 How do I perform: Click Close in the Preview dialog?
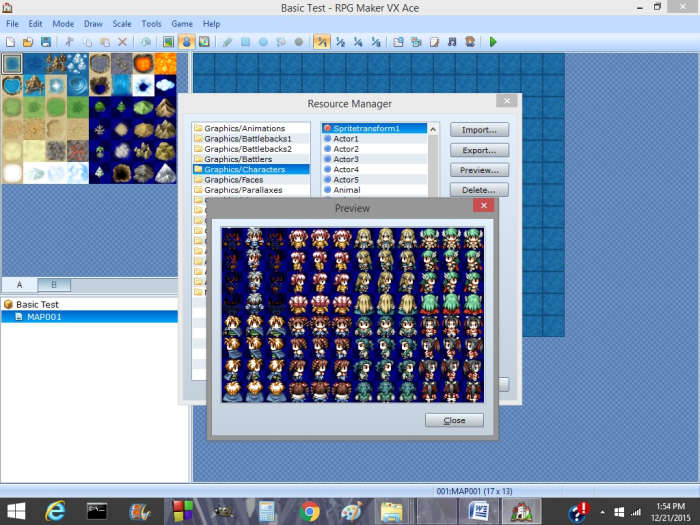(454, 420)
